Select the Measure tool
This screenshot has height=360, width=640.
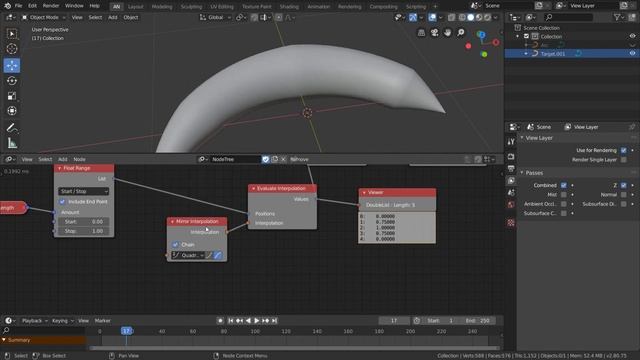[x=12, y=143]
